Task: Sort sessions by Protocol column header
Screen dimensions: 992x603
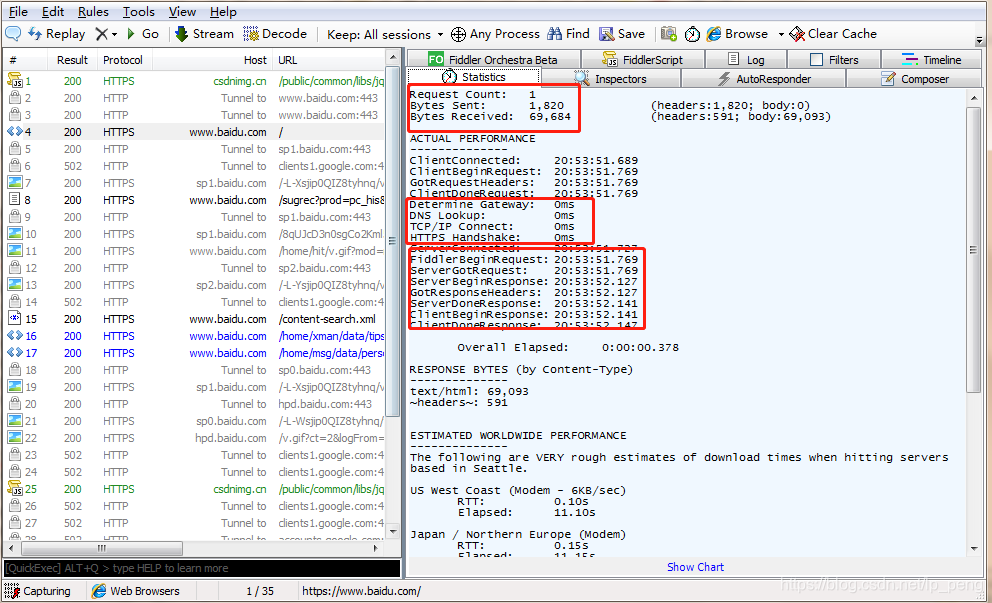Action: pos(123,60)
